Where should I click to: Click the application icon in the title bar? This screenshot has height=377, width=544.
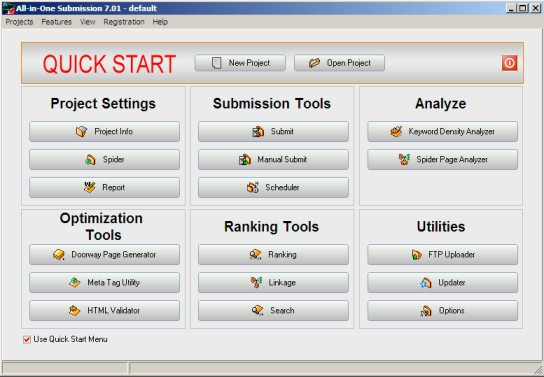[x=8, y=8]
